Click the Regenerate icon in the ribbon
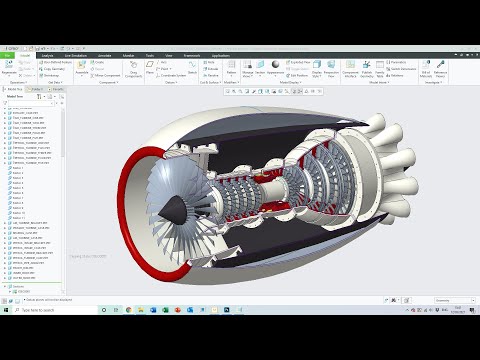The width and height of the screenshot is (480, 360). (9, 65)
